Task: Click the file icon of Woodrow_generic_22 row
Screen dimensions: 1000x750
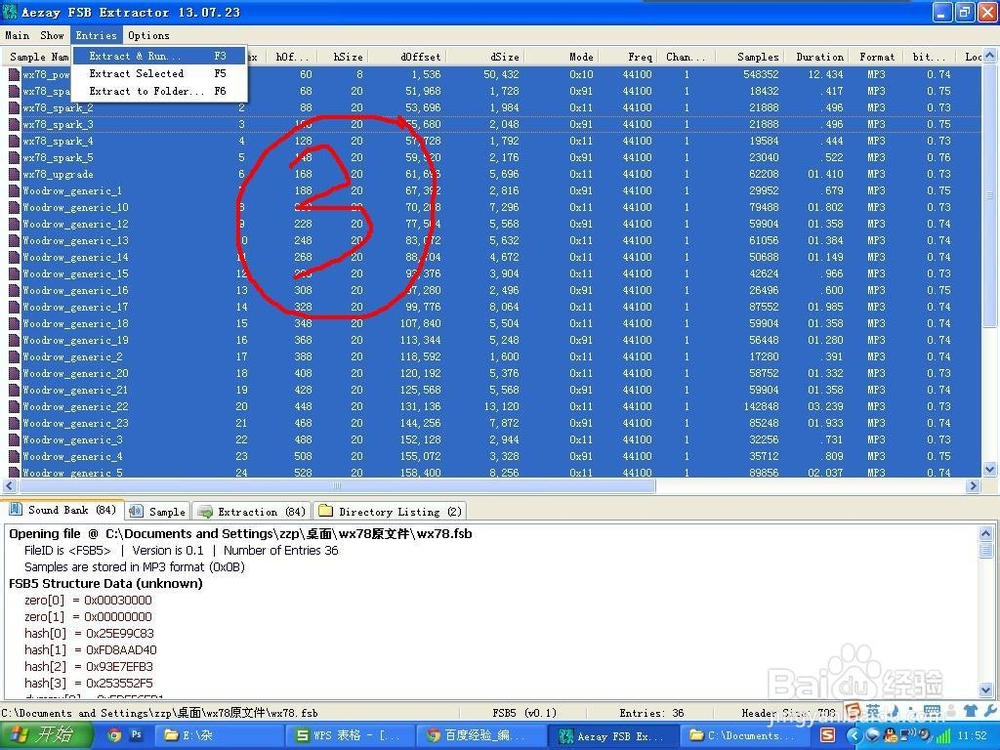Action: click(x=14, y=406)
